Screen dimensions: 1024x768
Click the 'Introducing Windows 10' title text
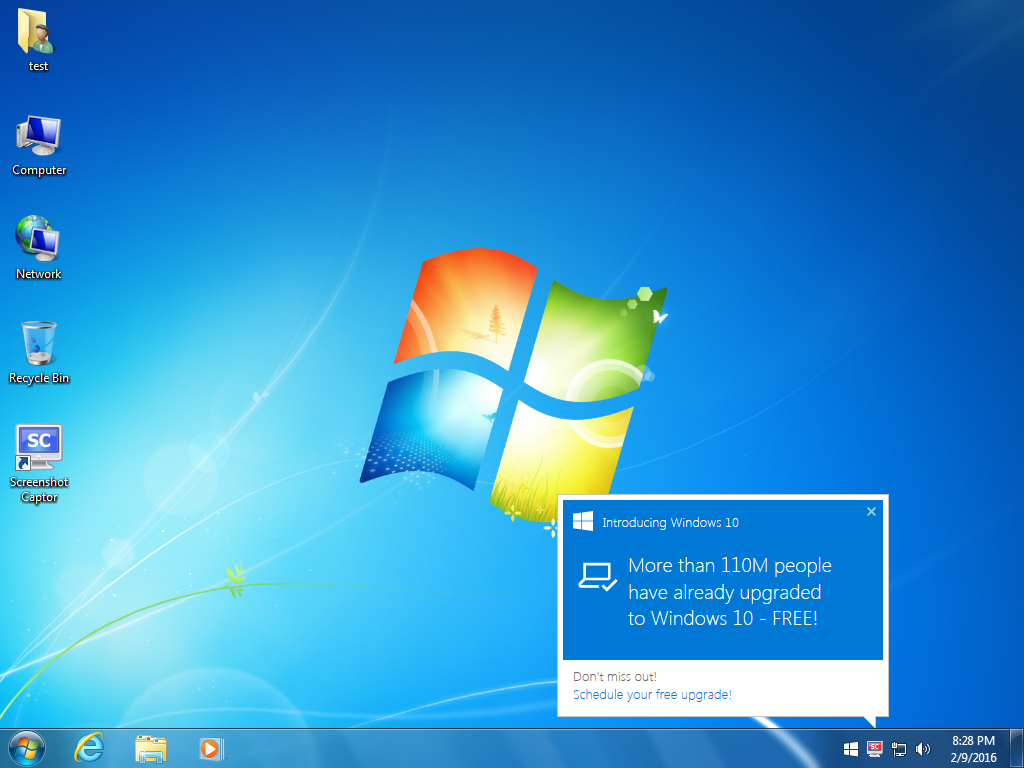point(670,522)
